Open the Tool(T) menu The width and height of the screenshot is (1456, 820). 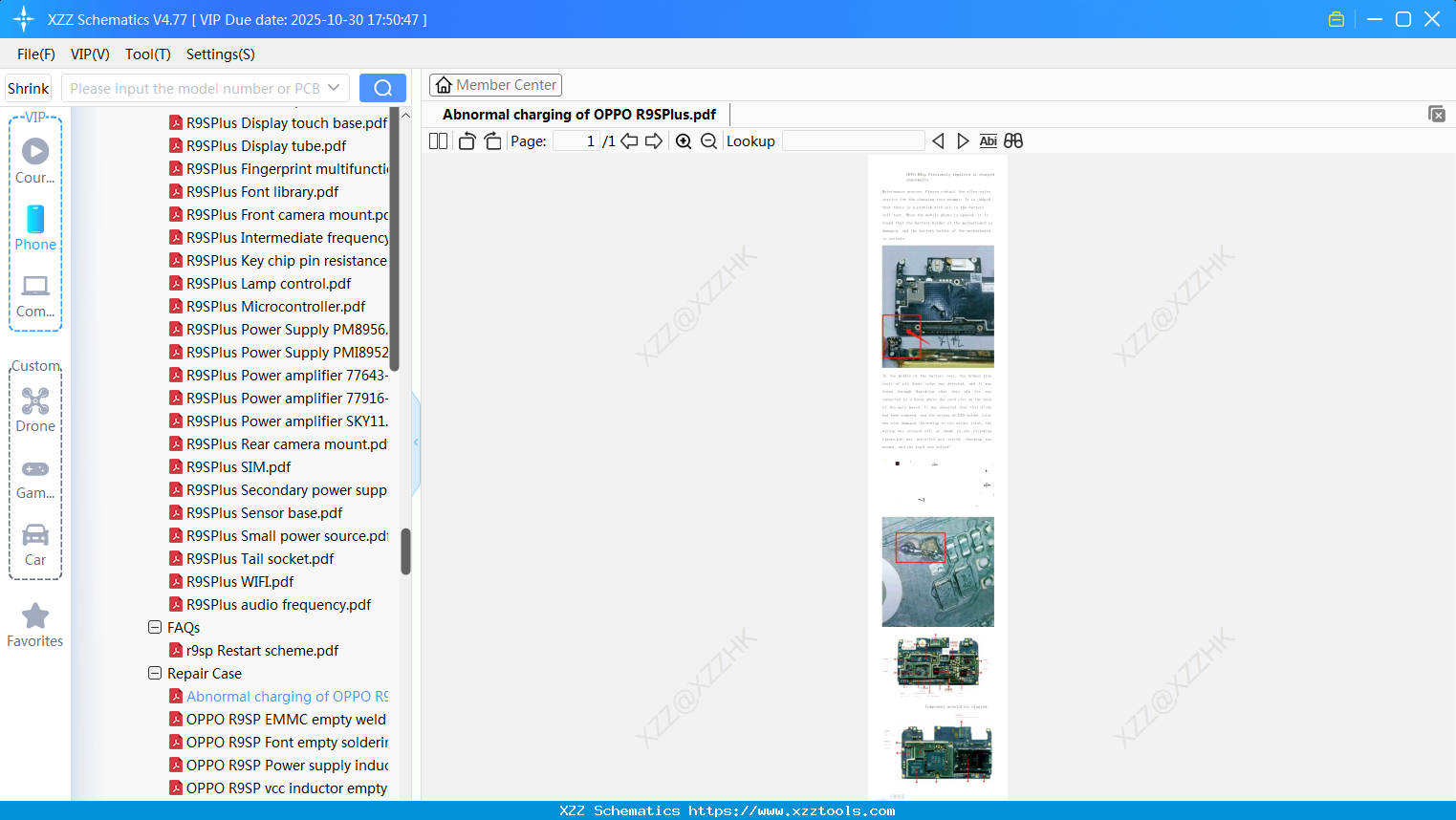coord(148,54)
